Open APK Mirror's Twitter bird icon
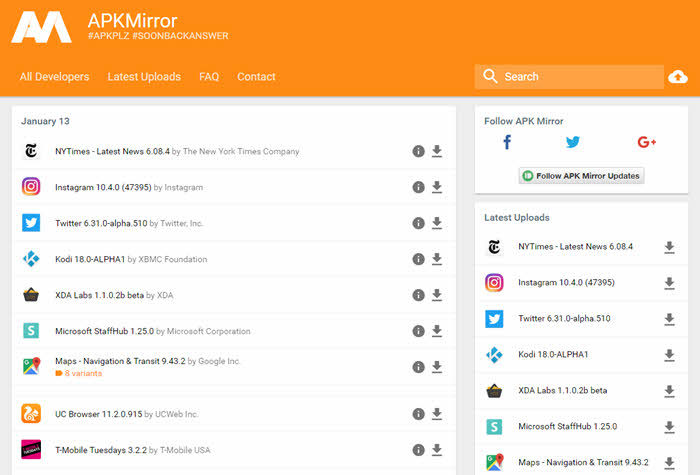700x475 pixels. (572, 142)
